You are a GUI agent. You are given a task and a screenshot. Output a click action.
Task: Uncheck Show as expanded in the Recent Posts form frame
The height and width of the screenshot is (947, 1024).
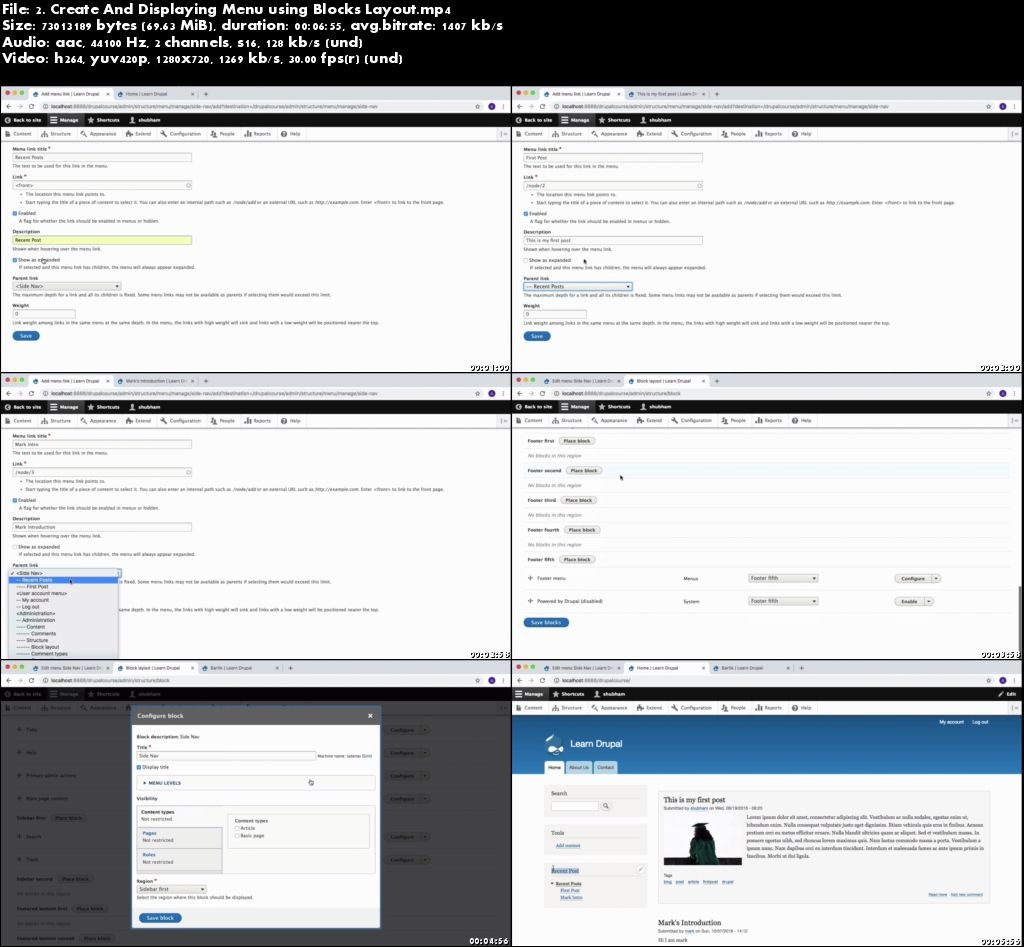[14, 260]
